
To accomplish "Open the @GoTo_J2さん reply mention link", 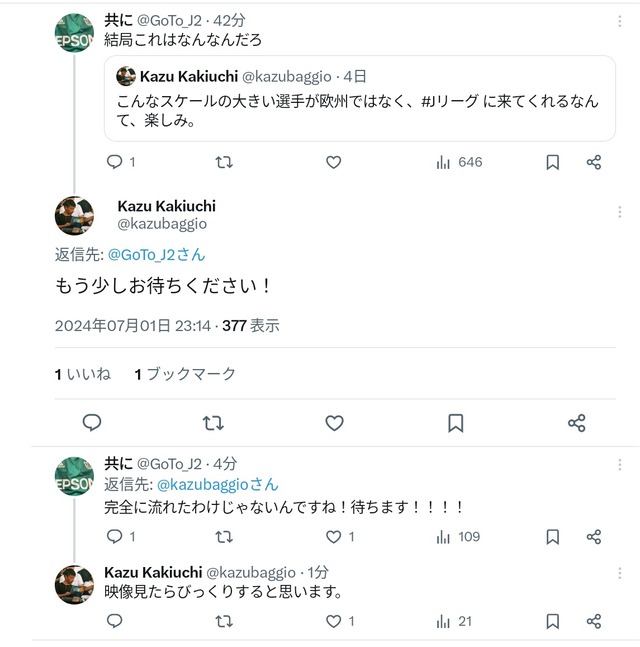I will coord(156,255).
